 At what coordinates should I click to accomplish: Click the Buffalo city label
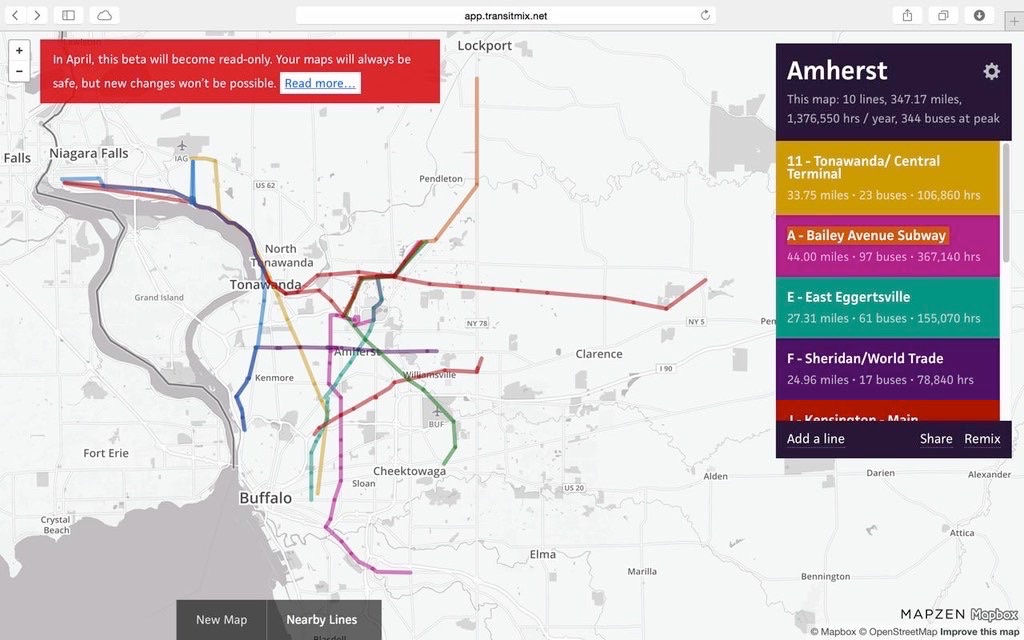pyautogui.click(x=265, y=498)
